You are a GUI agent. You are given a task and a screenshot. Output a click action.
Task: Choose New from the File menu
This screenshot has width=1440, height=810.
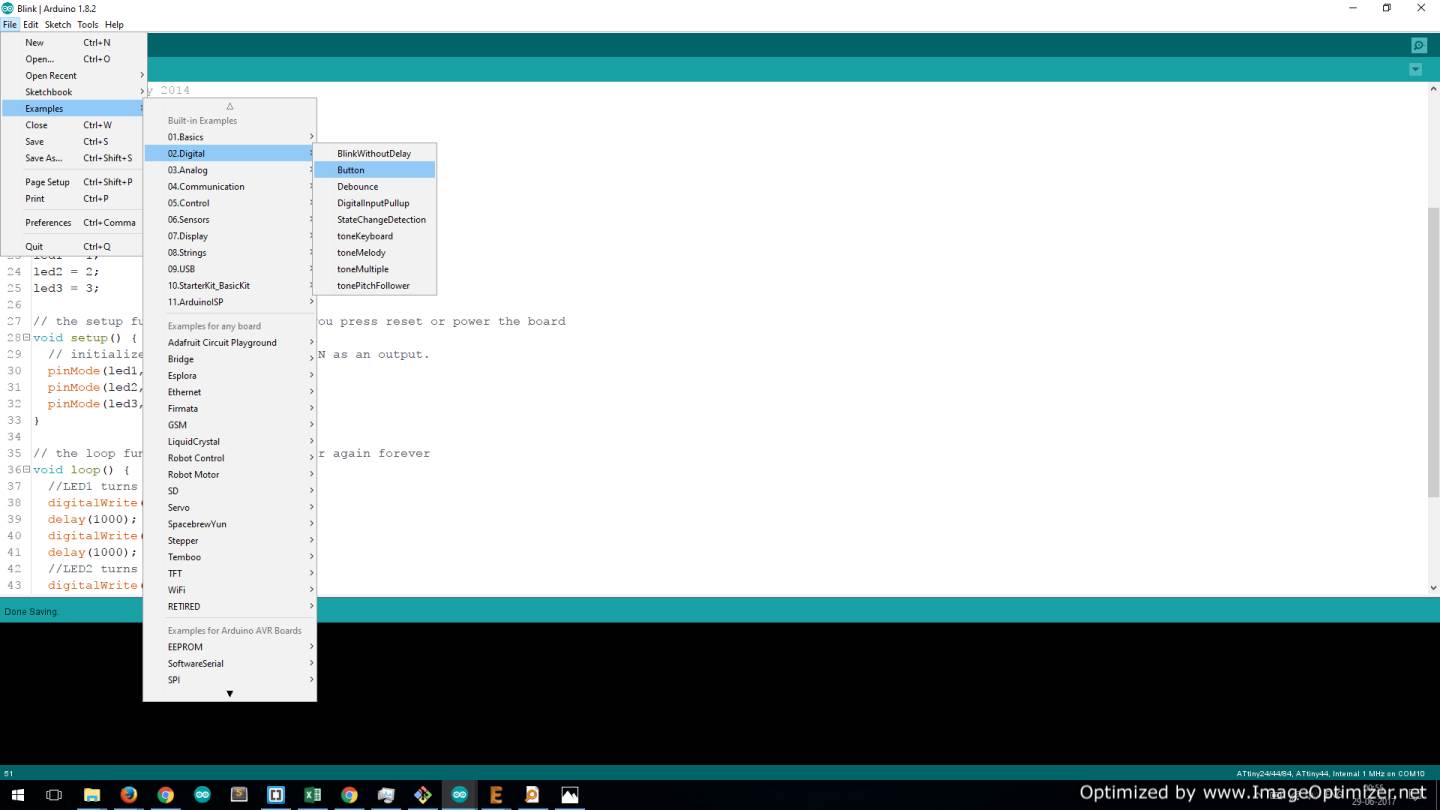click(x=74, y=42)
